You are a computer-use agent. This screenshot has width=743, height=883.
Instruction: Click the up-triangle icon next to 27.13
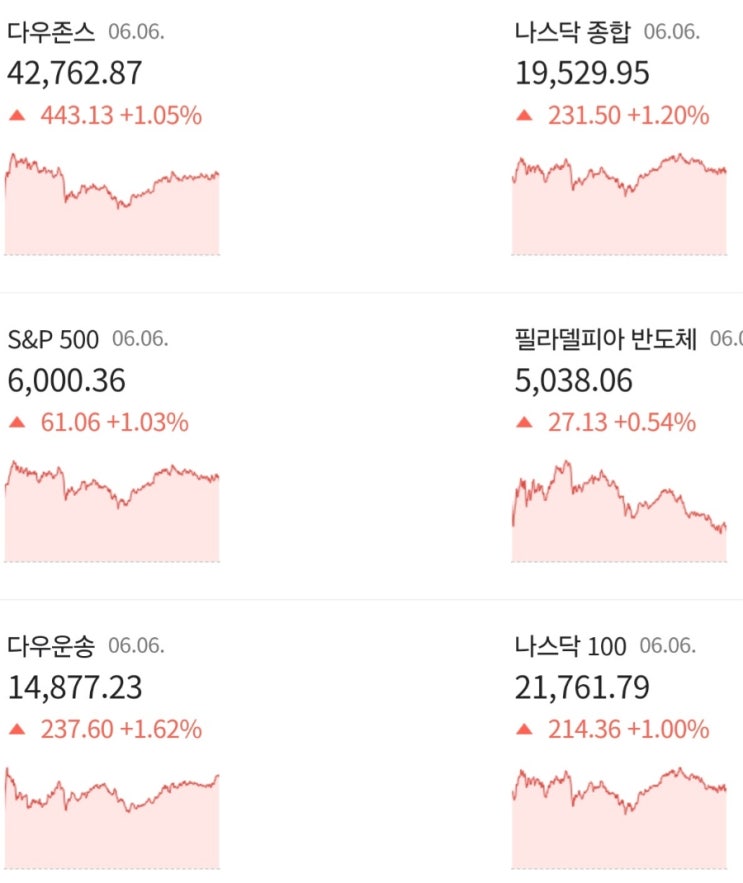coord(524,423)
